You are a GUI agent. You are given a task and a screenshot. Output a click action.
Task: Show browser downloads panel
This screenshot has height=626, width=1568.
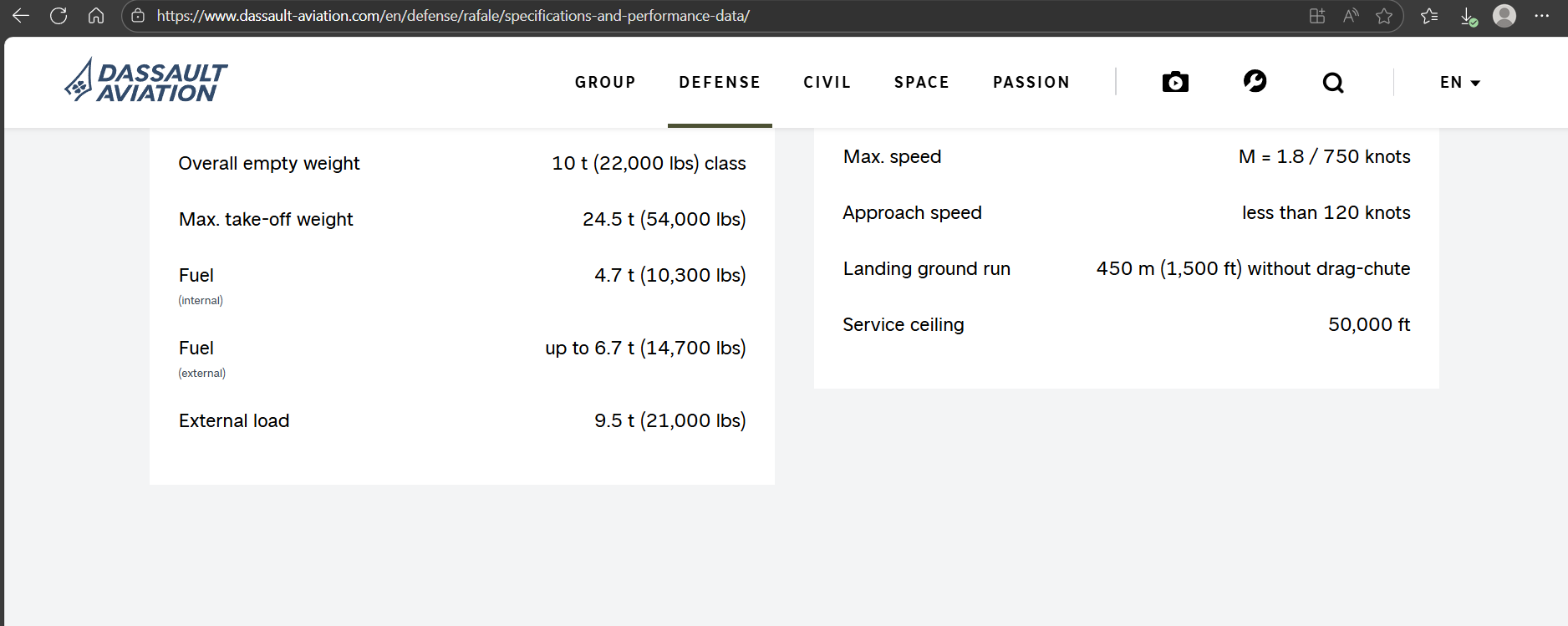coord(1468,16)
